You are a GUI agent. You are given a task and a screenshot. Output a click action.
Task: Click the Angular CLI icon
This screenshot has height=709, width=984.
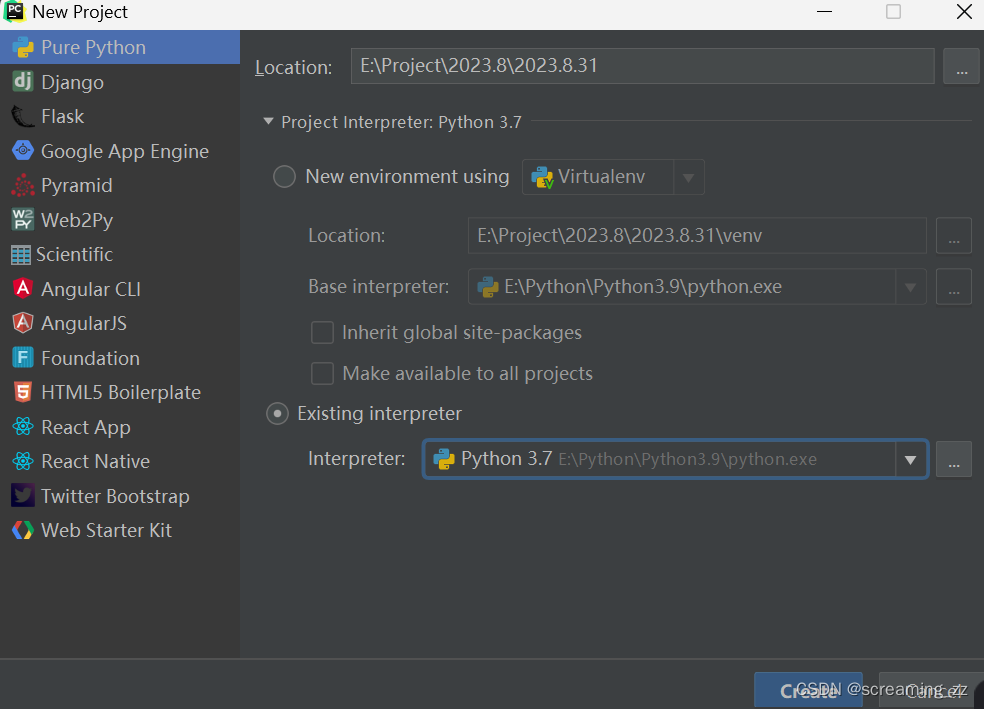click(x=23, y=289)
